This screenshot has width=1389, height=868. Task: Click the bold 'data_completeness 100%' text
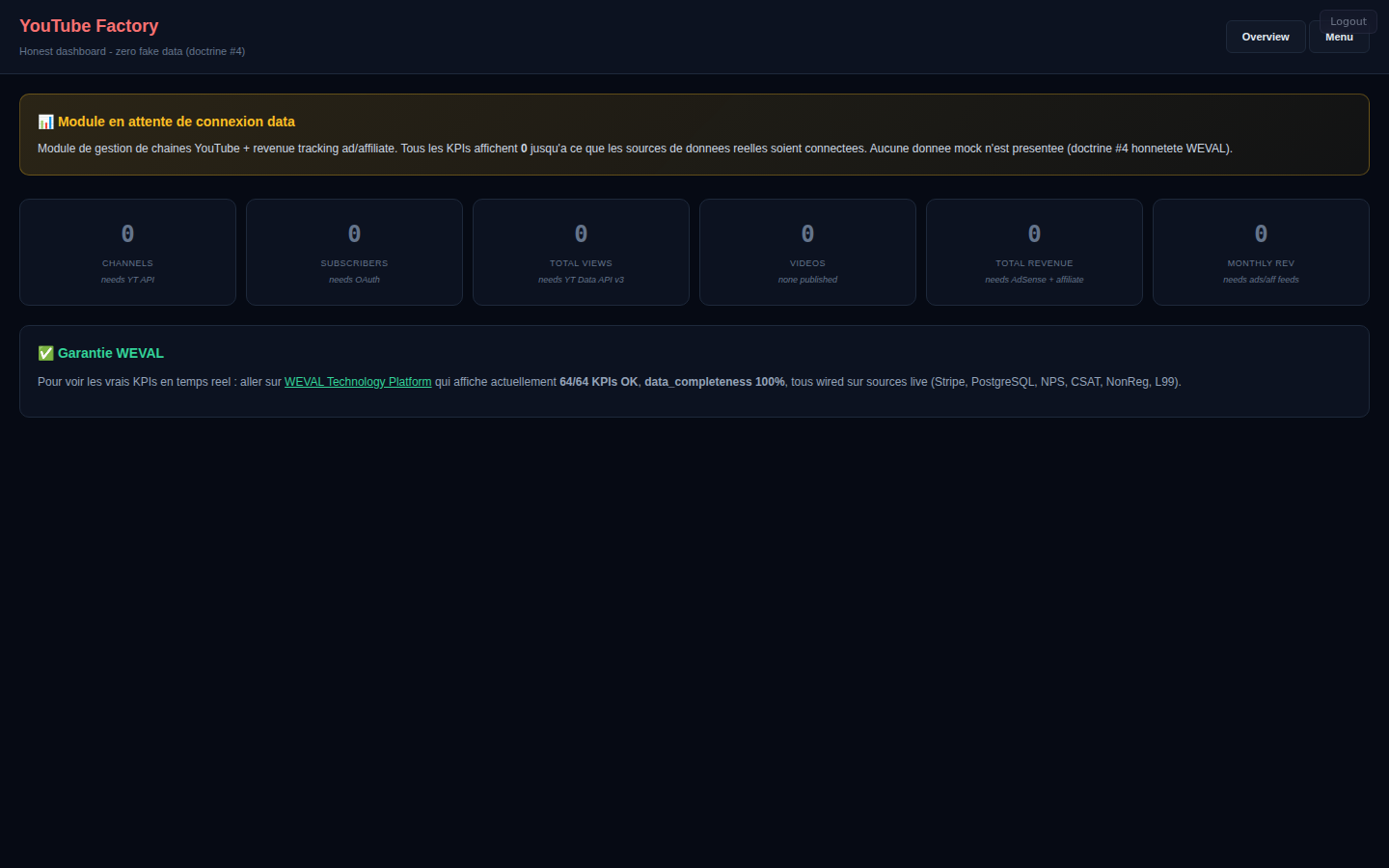(x=714, y=382)
